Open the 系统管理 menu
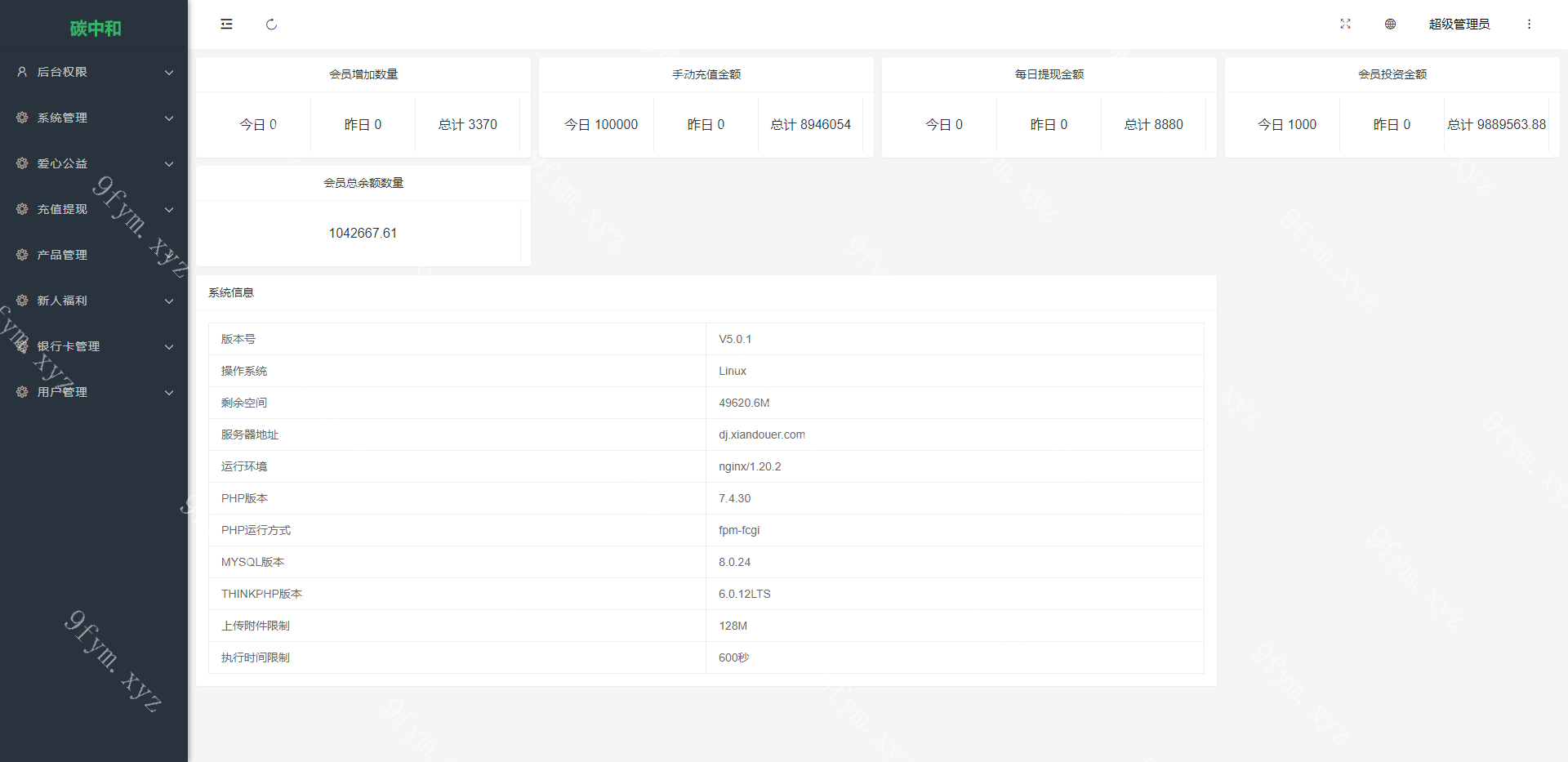 (x=94, y=118)
